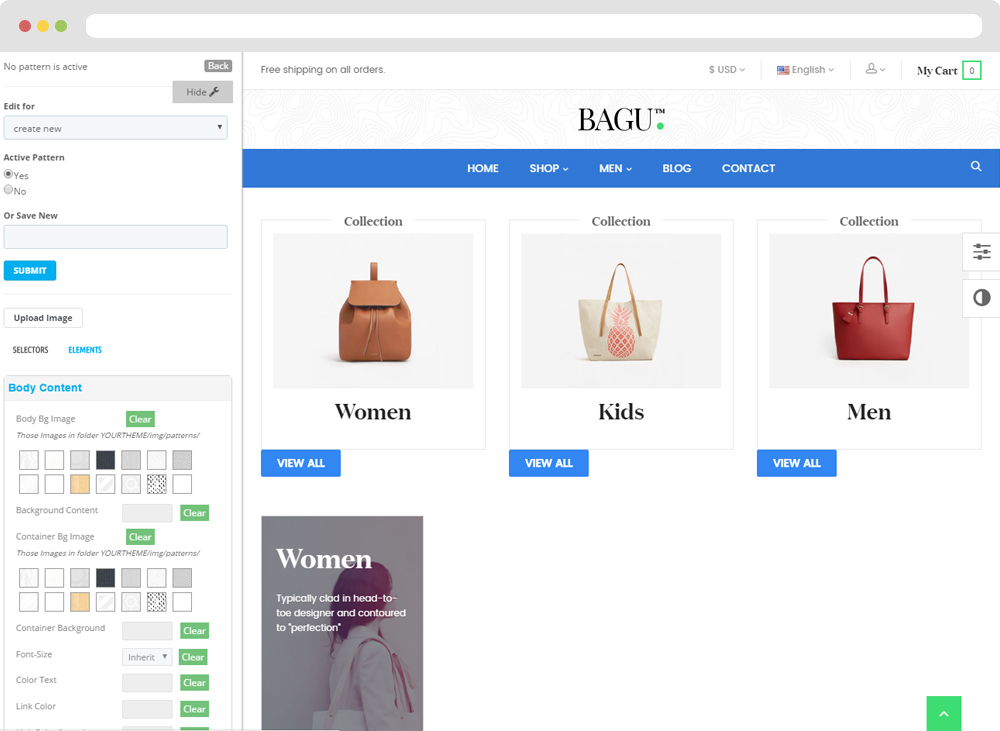Click the Color Text color field
The width and height of the screenshot is (1000, 731).
[x=147, y=683]
